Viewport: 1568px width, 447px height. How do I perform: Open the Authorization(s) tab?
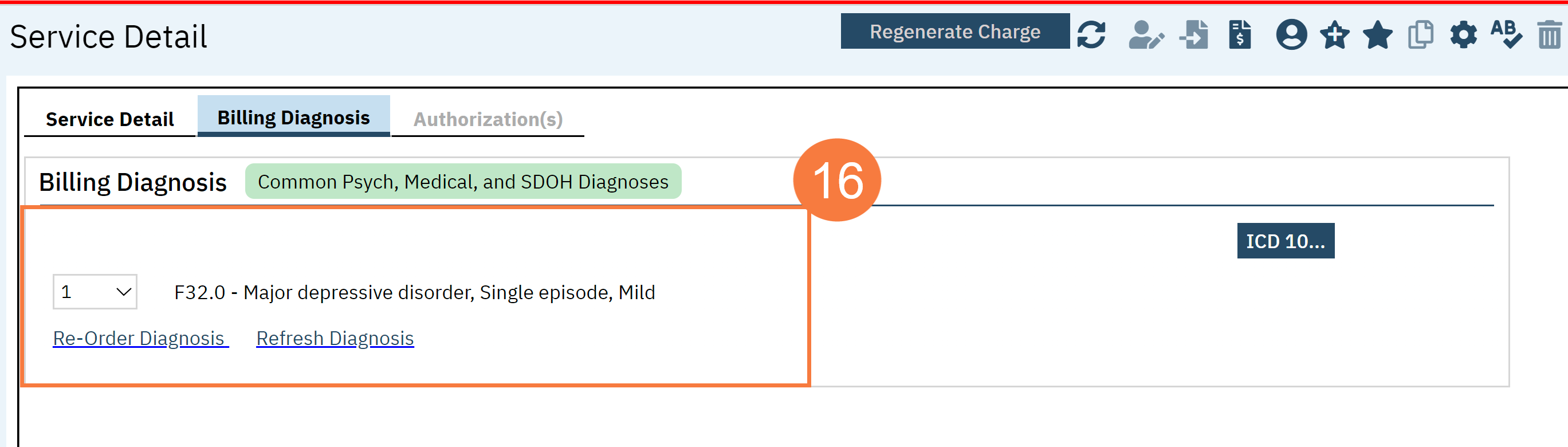488,119
